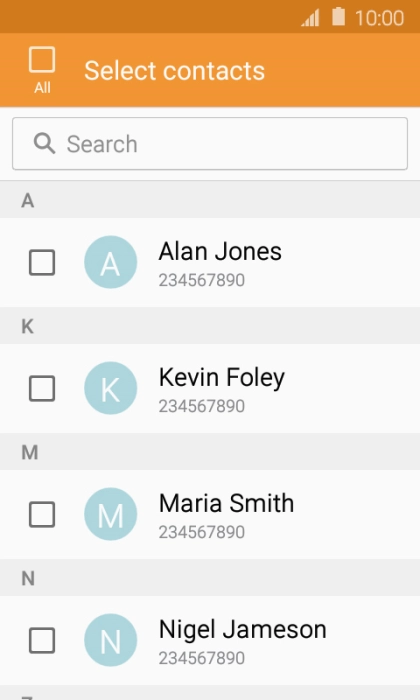Tap the N avatar for Nigel Jameson

point(111,640)
